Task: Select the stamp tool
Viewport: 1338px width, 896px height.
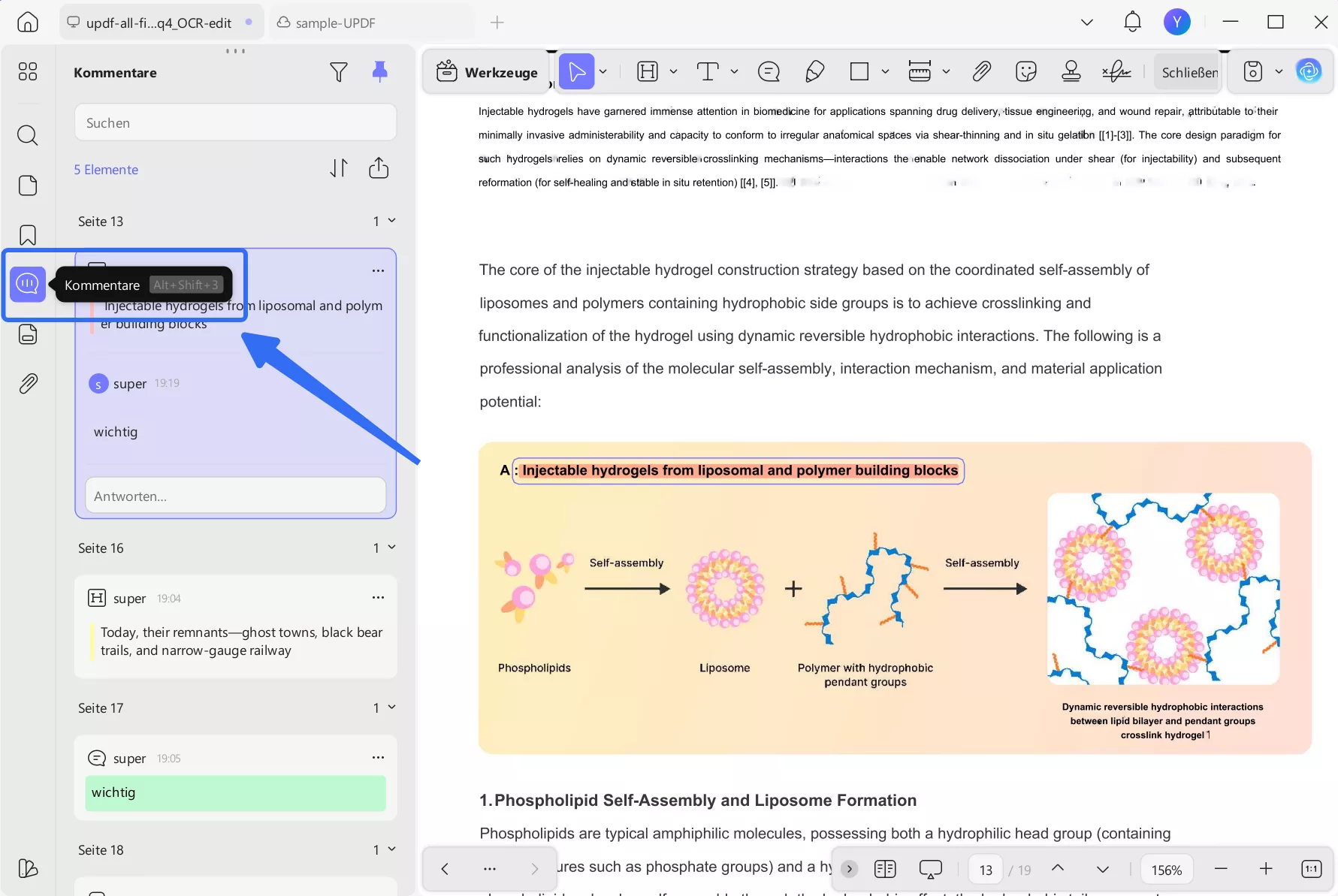Action: (1071, 71)
